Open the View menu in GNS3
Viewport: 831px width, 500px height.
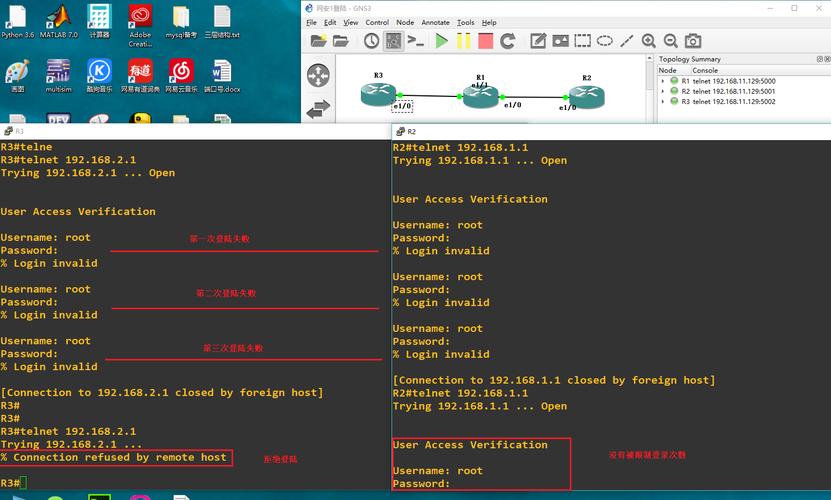coord(350,22)
